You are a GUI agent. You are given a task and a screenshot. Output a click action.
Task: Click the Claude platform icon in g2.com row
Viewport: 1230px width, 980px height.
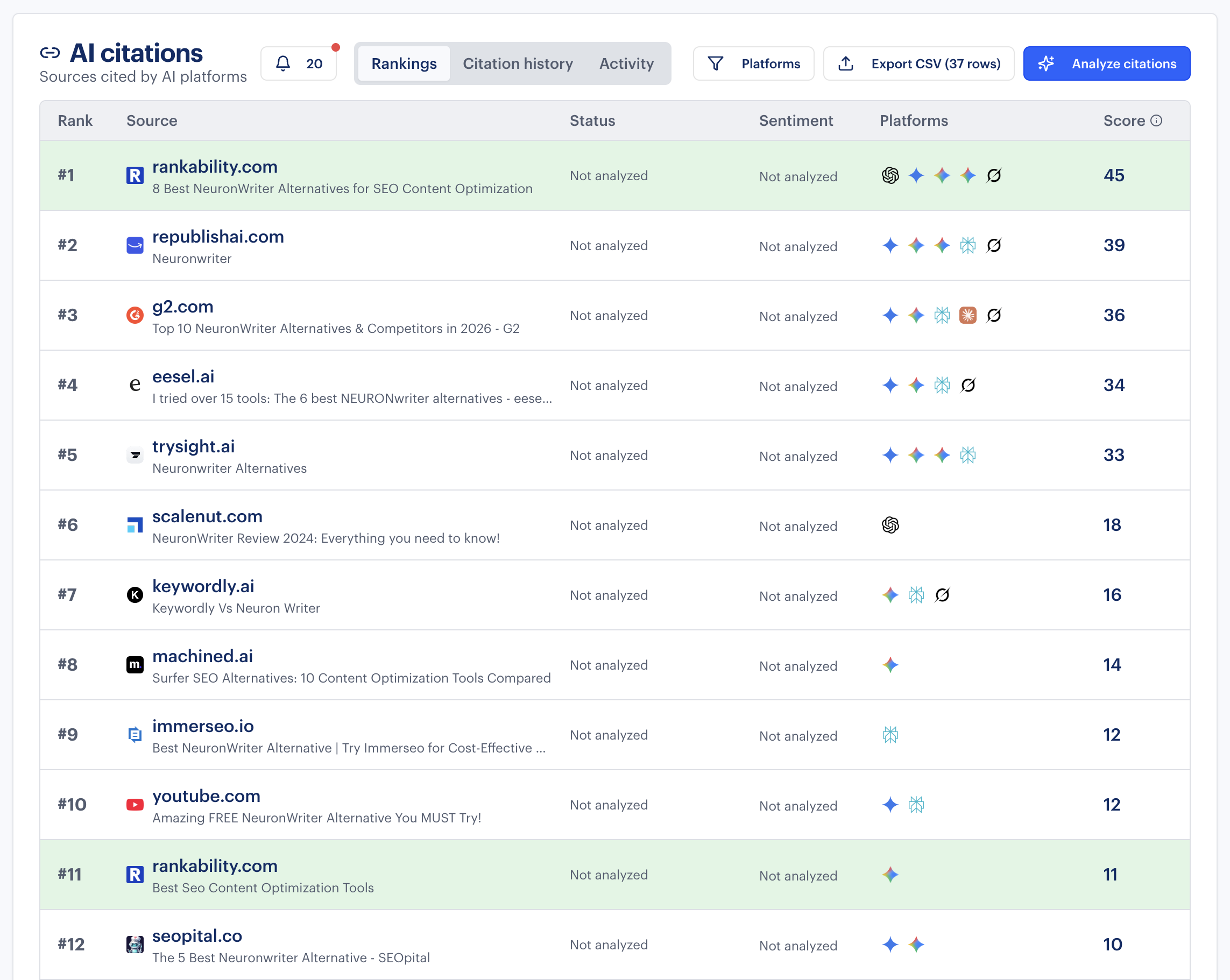(967, 315)
